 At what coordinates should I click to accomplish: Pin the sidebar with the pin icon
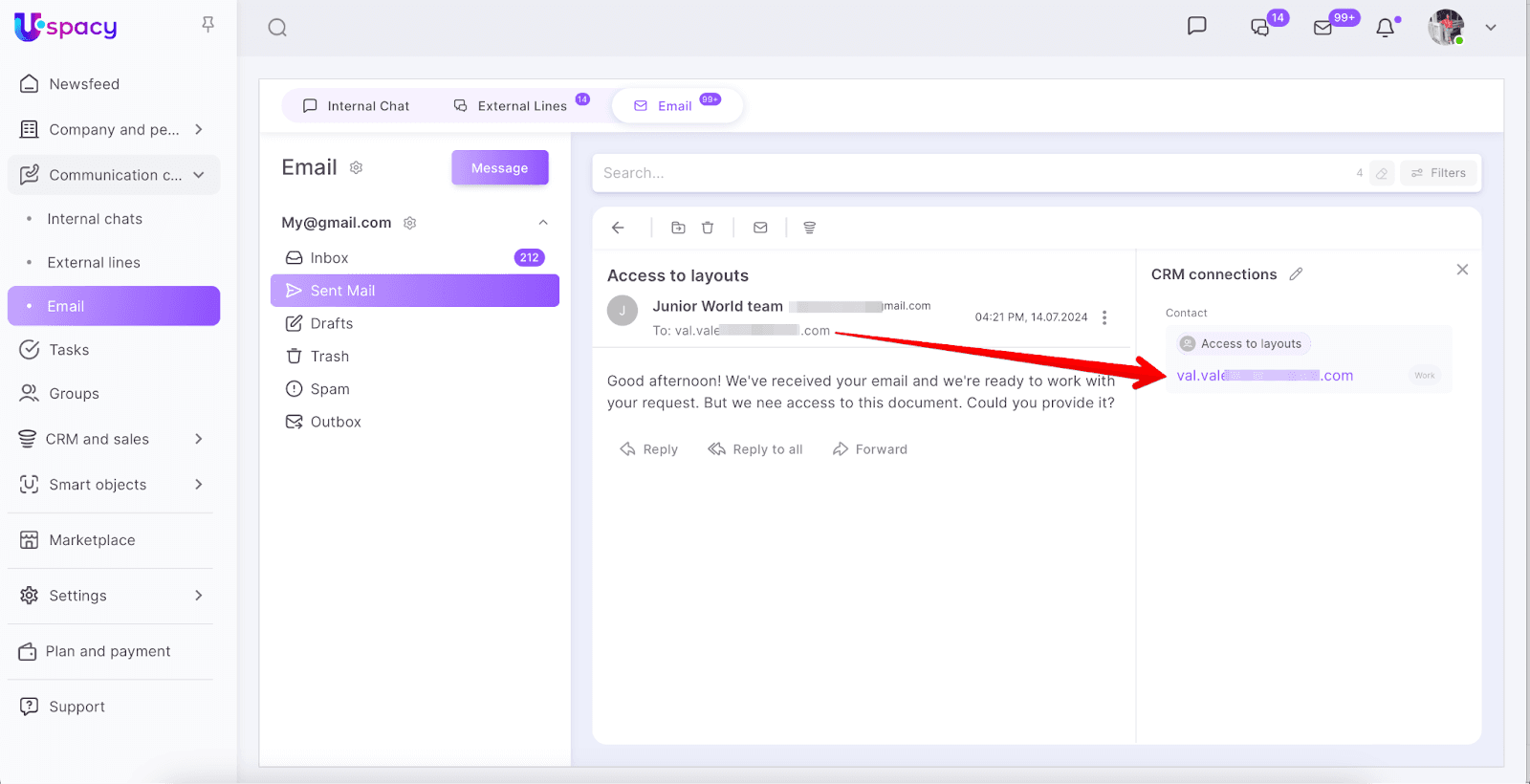click(208, 25)
